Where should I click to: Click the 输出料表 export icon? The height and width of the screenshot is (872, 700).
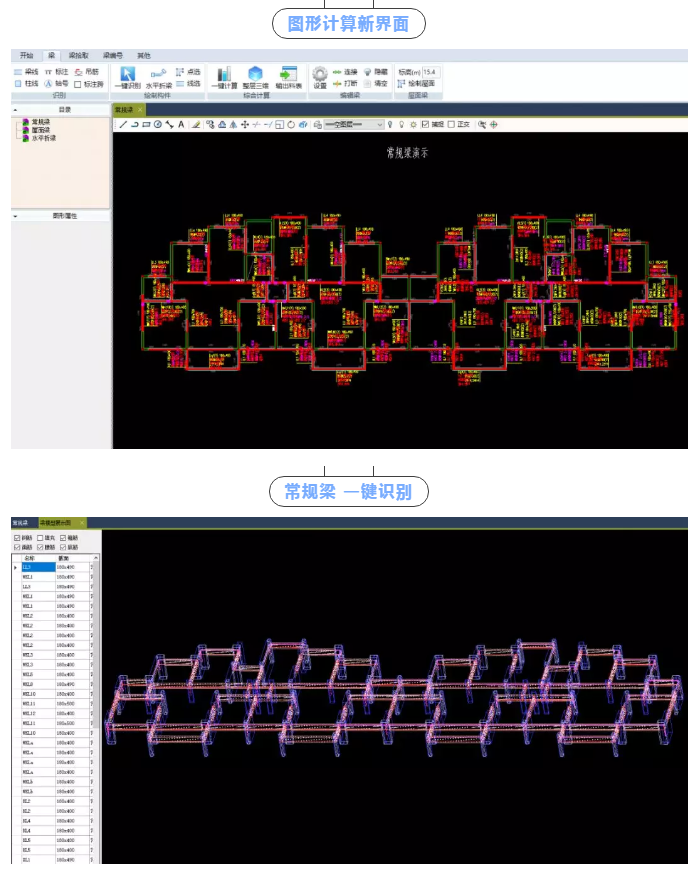click(x=288, y=76)
